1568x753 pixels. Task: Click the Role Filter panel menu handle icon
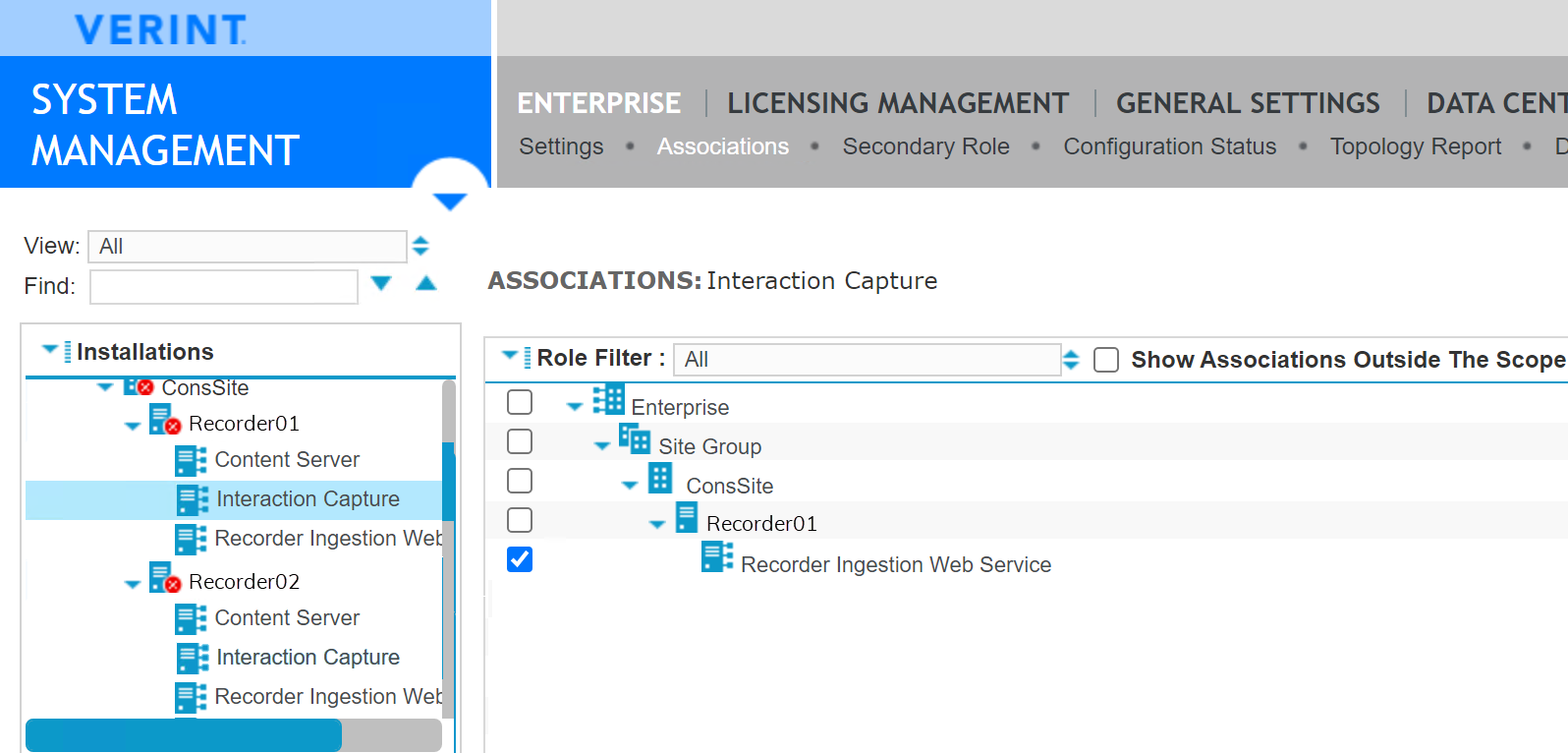click(x=528, y=358)
